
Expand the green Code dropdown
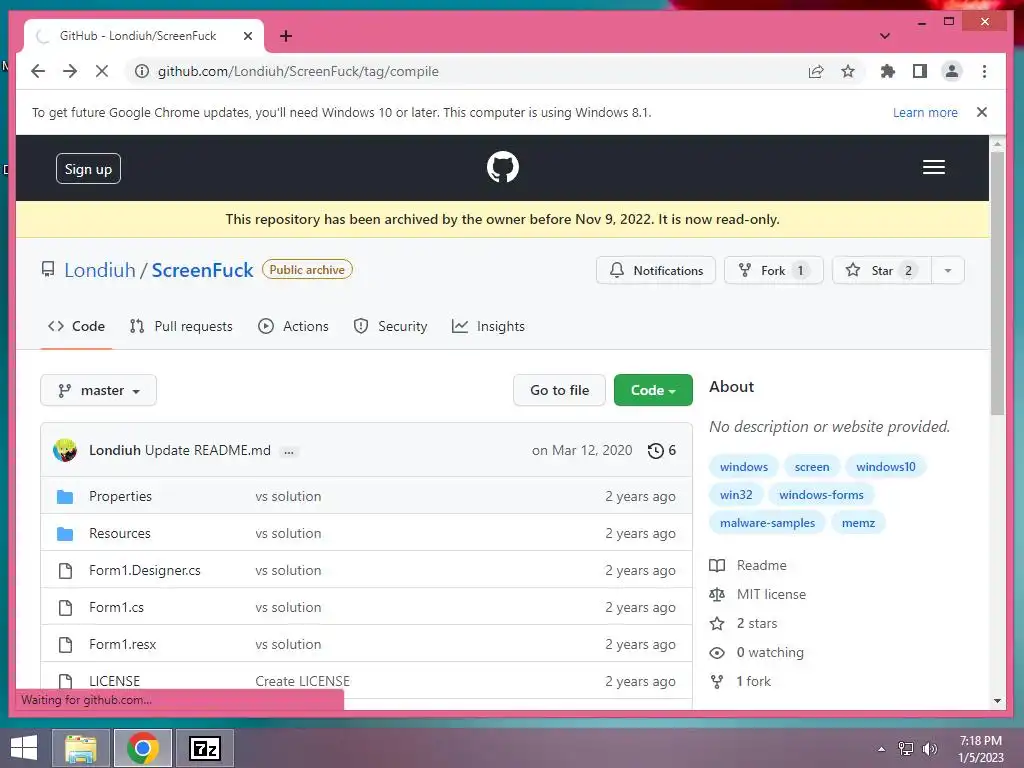click(653, 391)
